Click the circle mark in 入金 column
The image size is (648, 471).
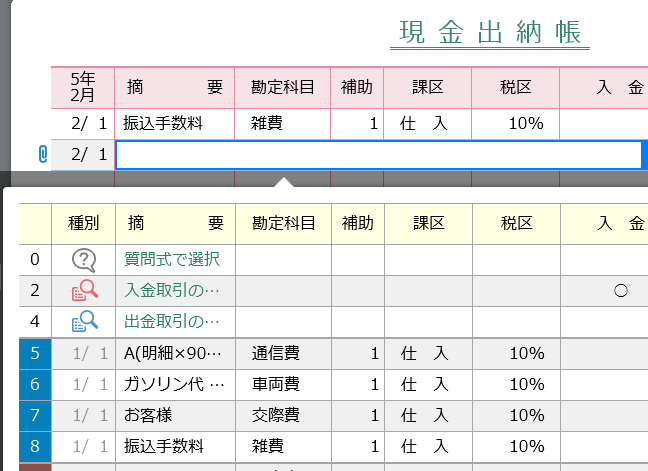[x=621, y=291]
